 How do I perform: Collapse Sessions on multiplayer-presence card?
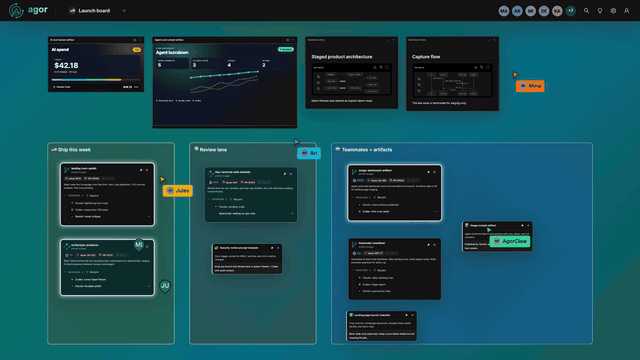click(x=66, y=272)
